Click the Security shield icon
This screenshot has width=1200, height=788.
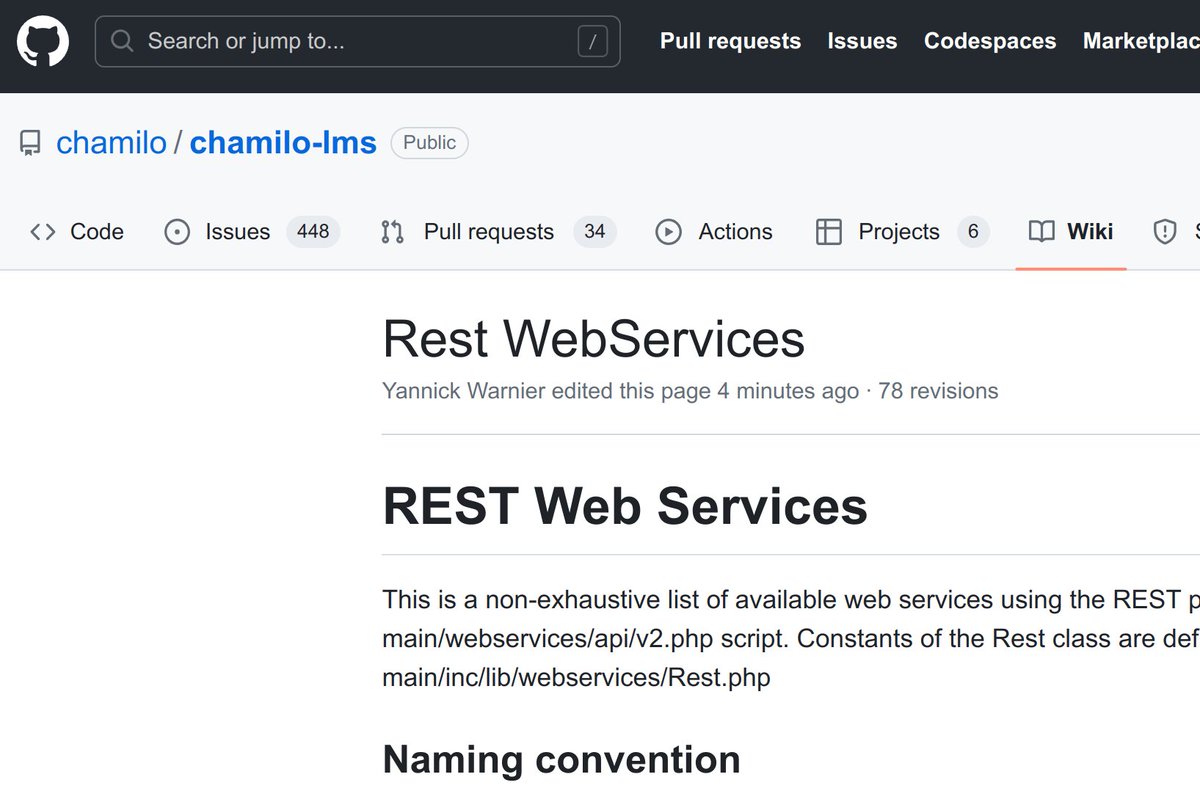1165,232
